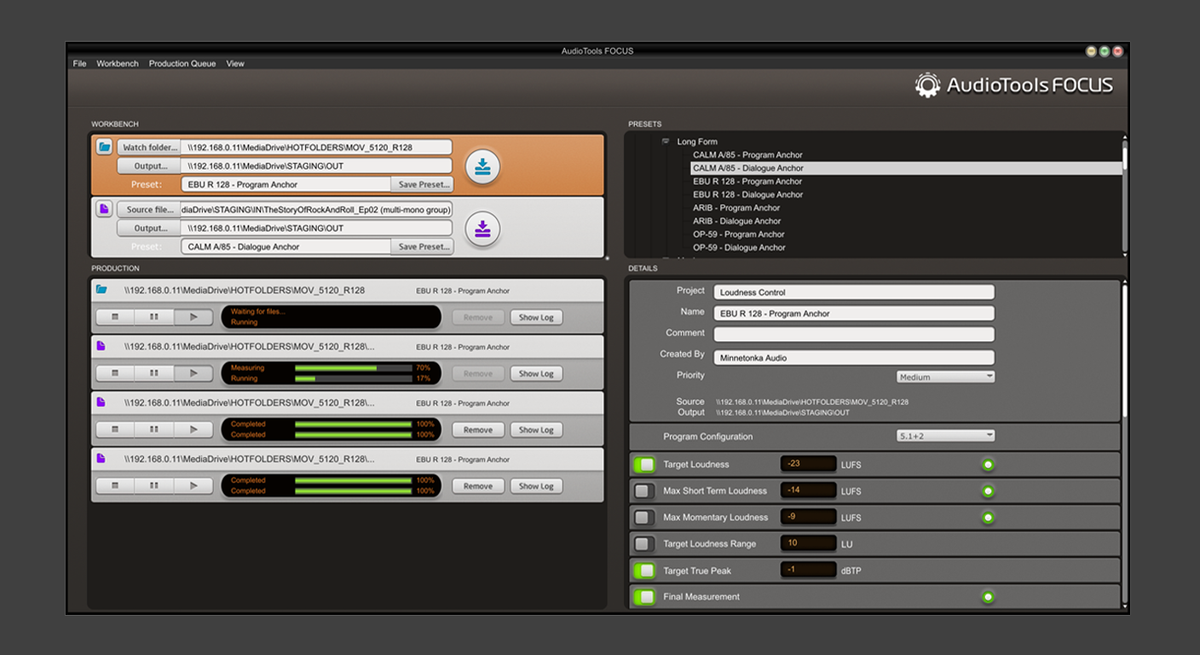Click the Running 17% progress bar
Image resolution: width=1200 pixels, height=655 pixels.
[x=353, y=379]
